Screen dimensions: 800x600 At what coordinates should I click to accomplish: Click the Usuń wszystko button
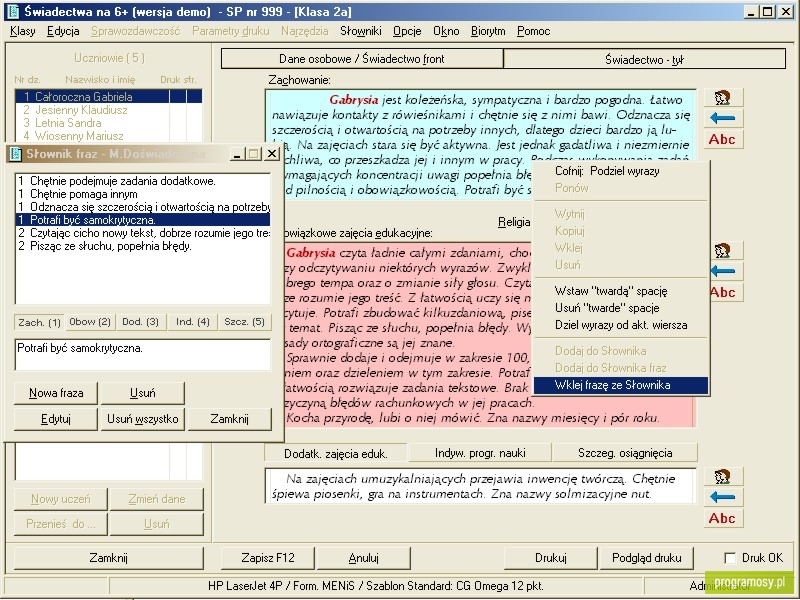click(x=142, y=419)
